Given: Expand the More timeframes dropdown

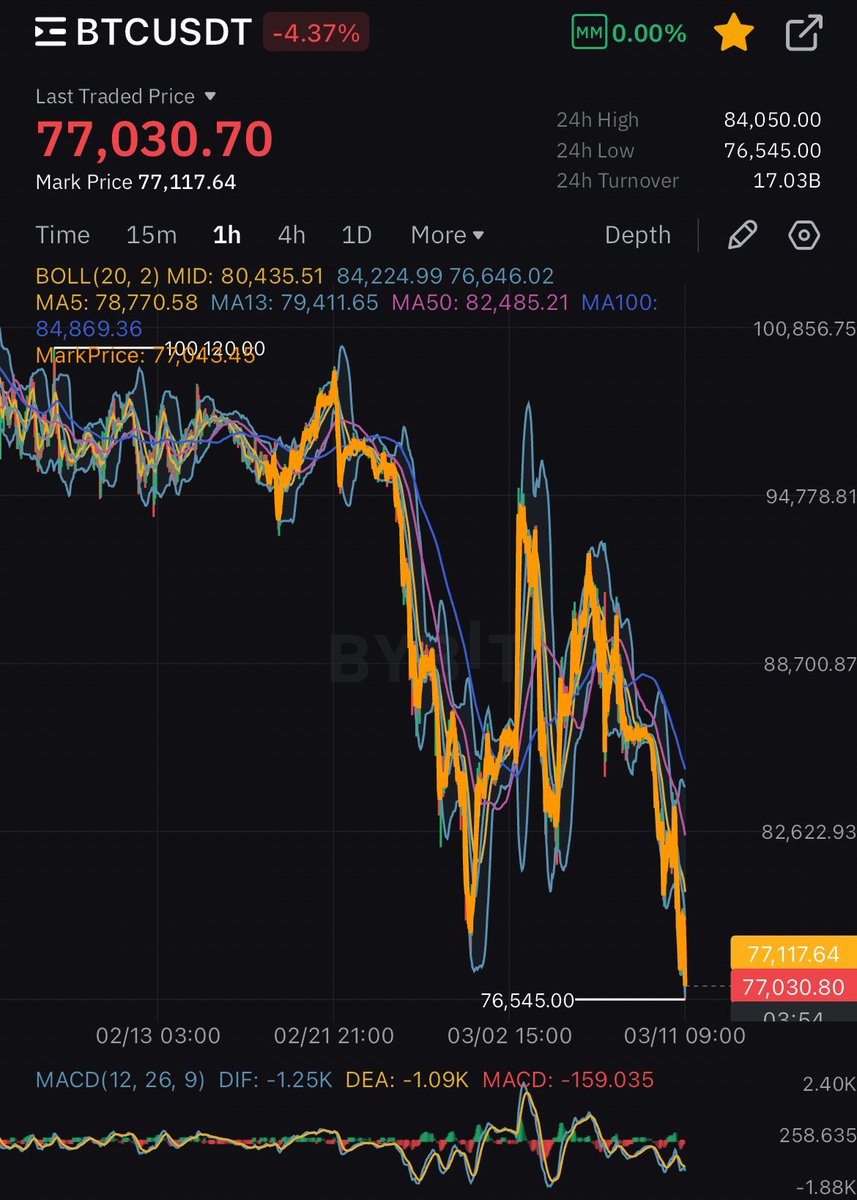Looking at the screenshot, I should click(x=447, y=235).
